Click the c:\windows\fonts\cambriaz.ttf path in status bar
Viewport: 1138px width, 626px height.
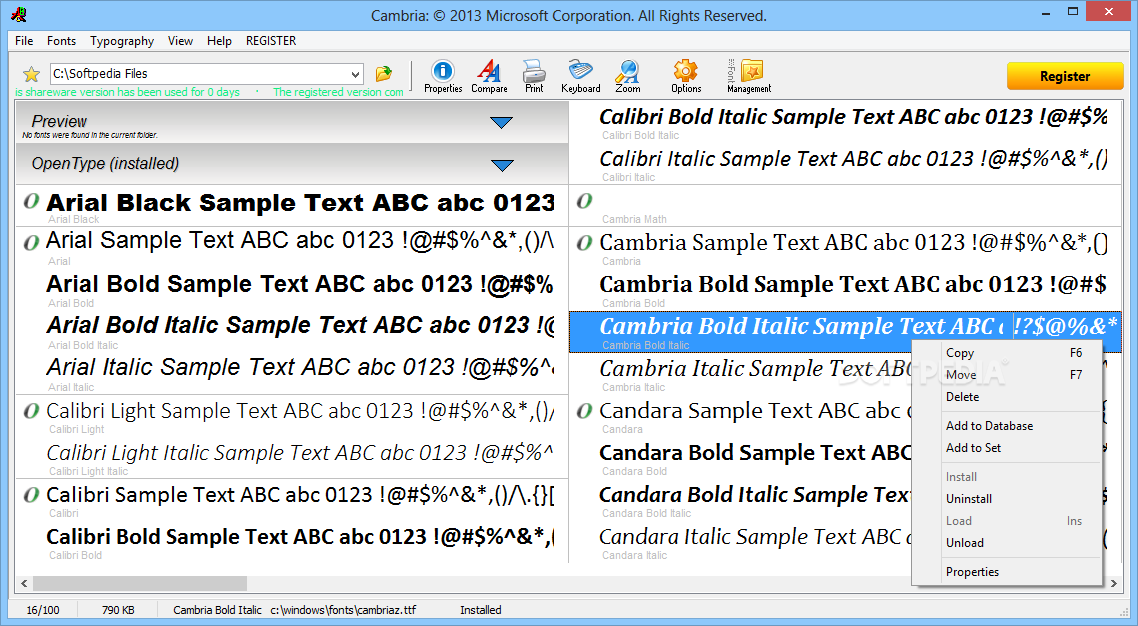pyautogui.click(x=343, y=610)
